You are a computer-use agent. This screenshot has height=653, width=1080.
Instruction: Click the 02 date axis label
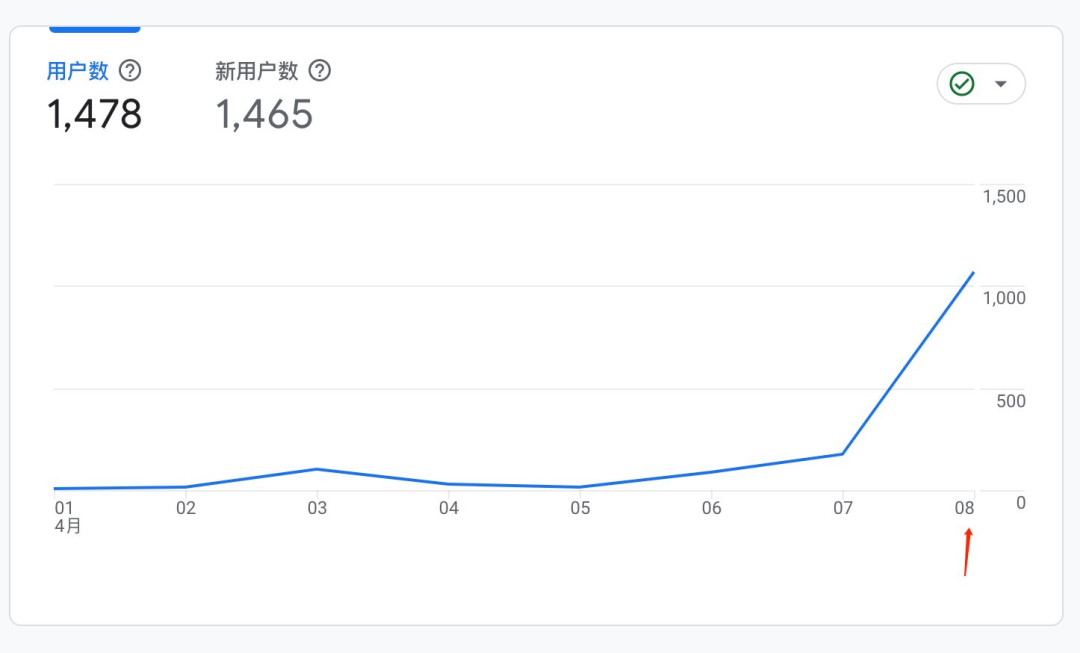(186, 508)
